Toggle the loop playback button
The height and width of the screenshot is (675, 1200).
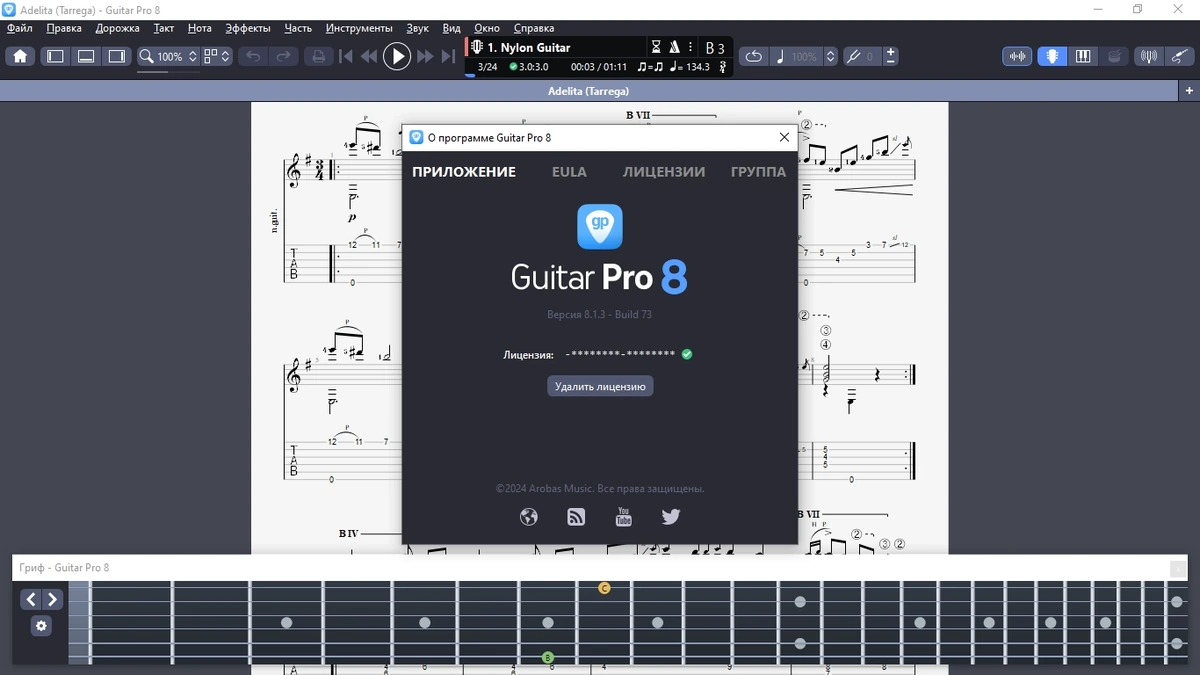[754, 57]
